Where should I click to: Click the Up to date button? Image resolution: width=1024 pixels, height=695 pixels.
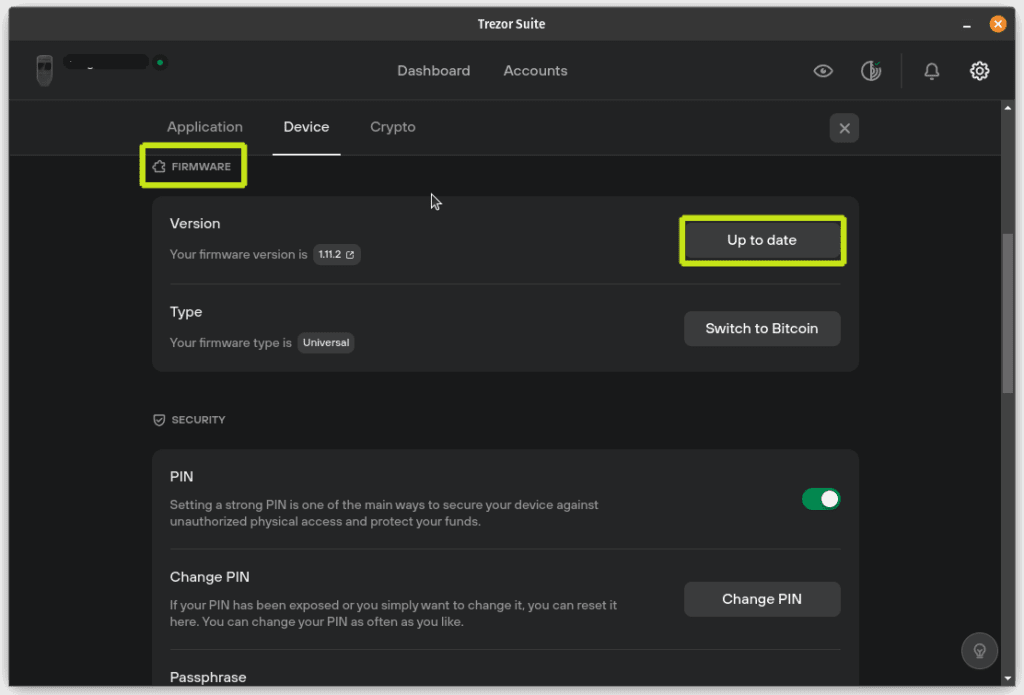click(762, 240)
